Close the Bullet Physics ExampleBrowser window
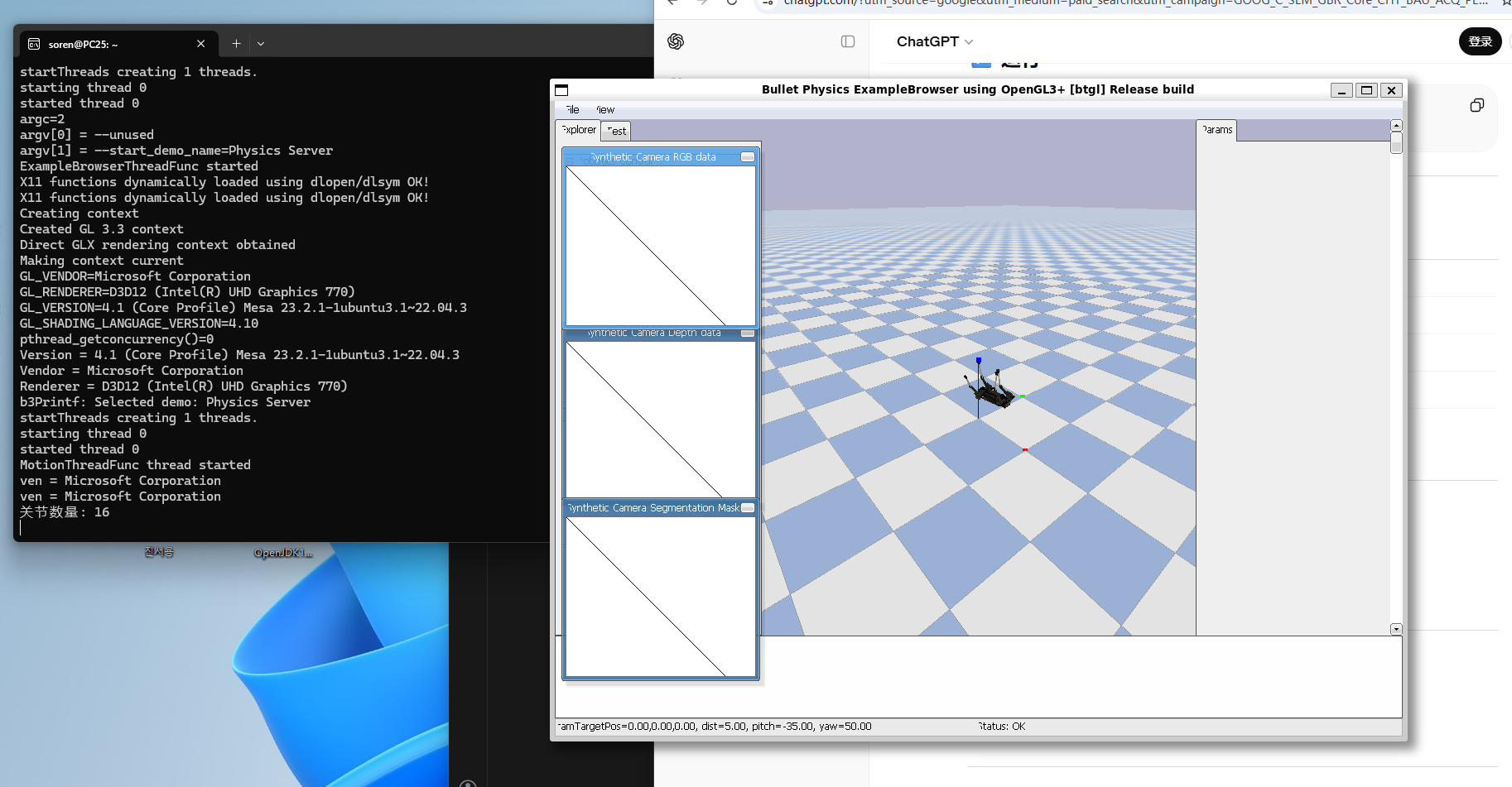Viewport: 1512px width, 787px height. tap(1391, 90)
